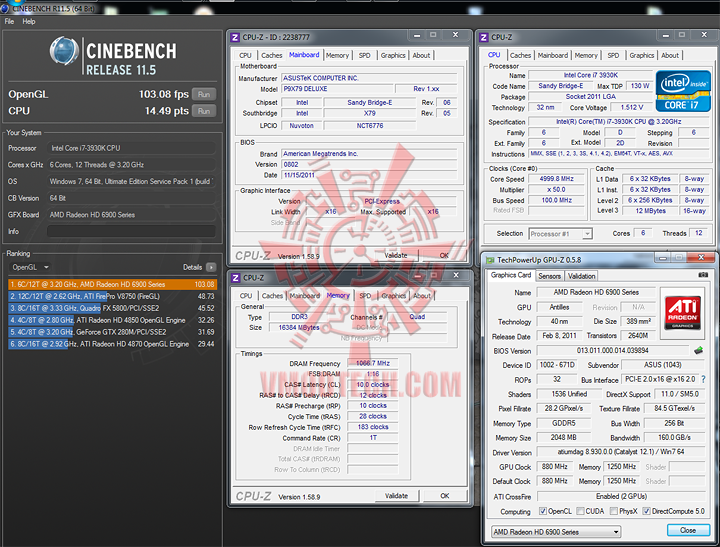Screen dimensions: 720x547
Task: Toggle the PhysX checkbox in GPU-Z
Action: [613, 511]
